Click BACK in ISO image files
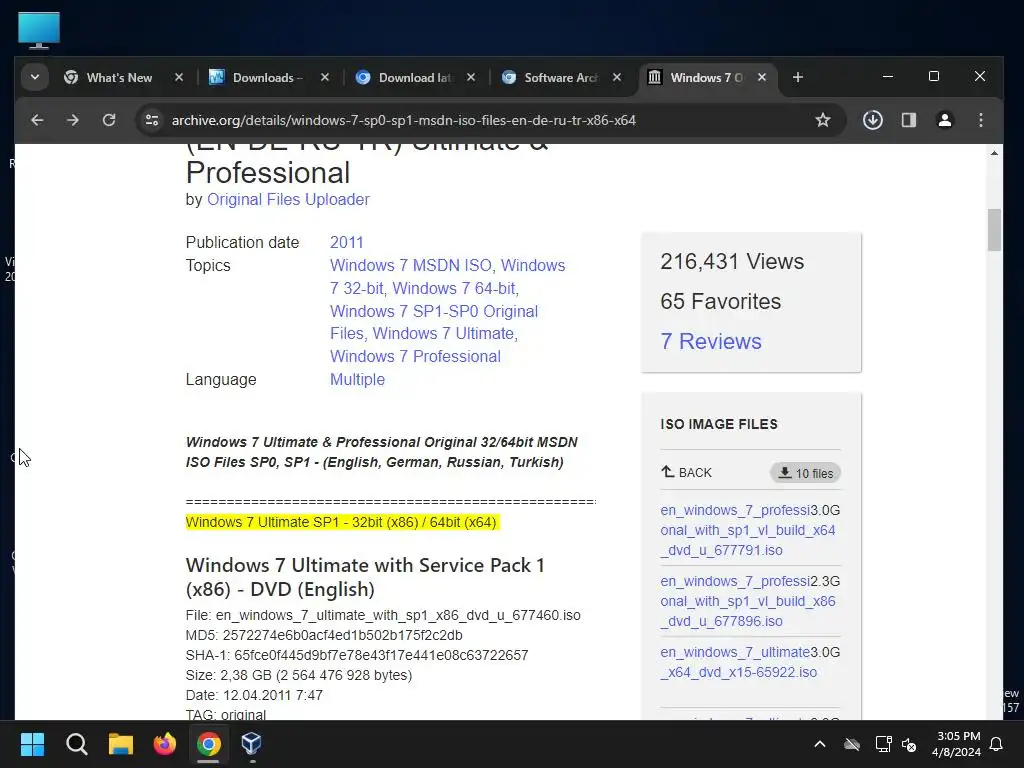The height and width of the screenshot is (768, 1024). 686,473
